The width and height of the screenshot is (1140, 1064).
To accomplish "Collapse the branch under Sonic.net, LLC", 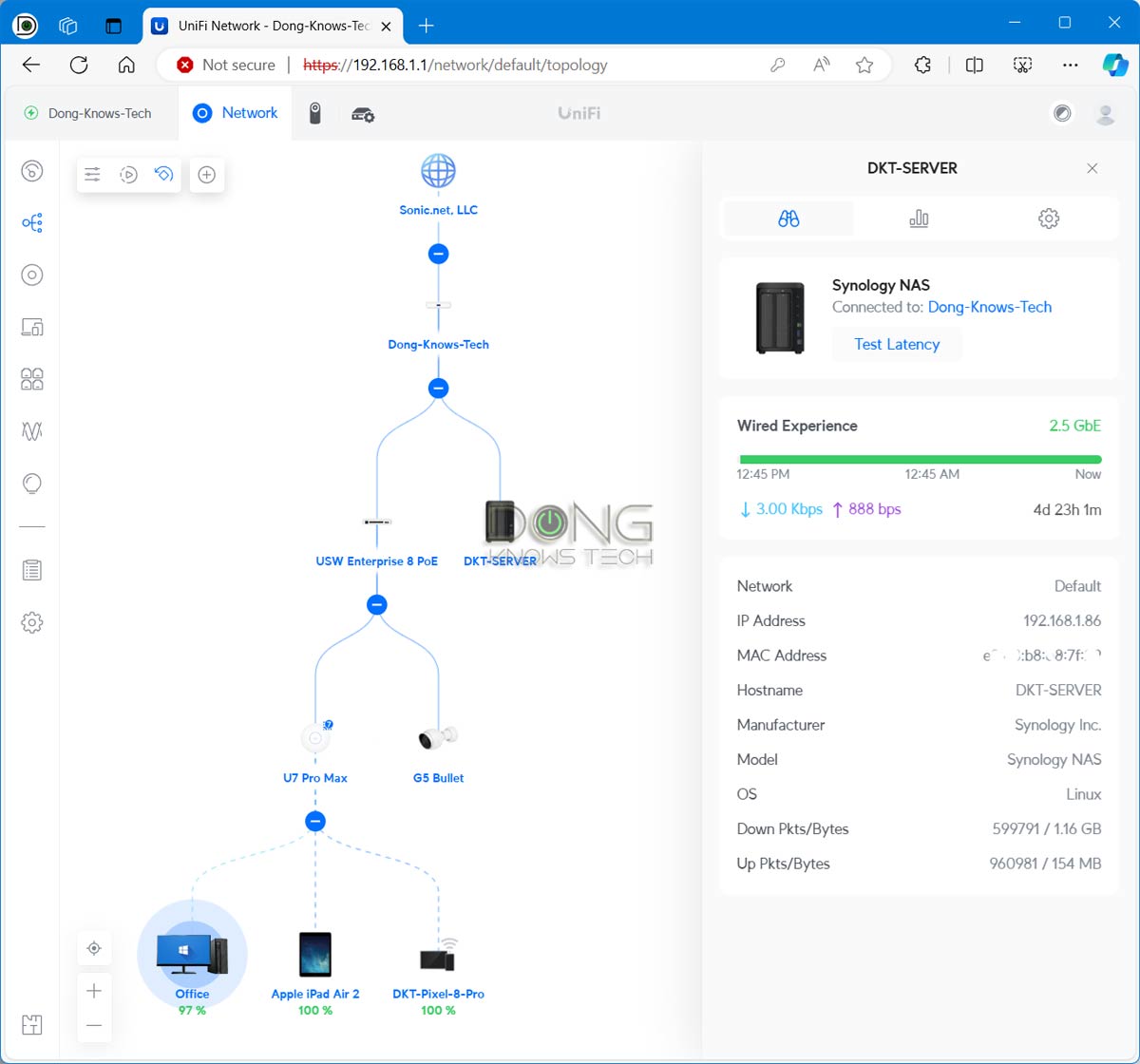I will click(x=438, y=254).
